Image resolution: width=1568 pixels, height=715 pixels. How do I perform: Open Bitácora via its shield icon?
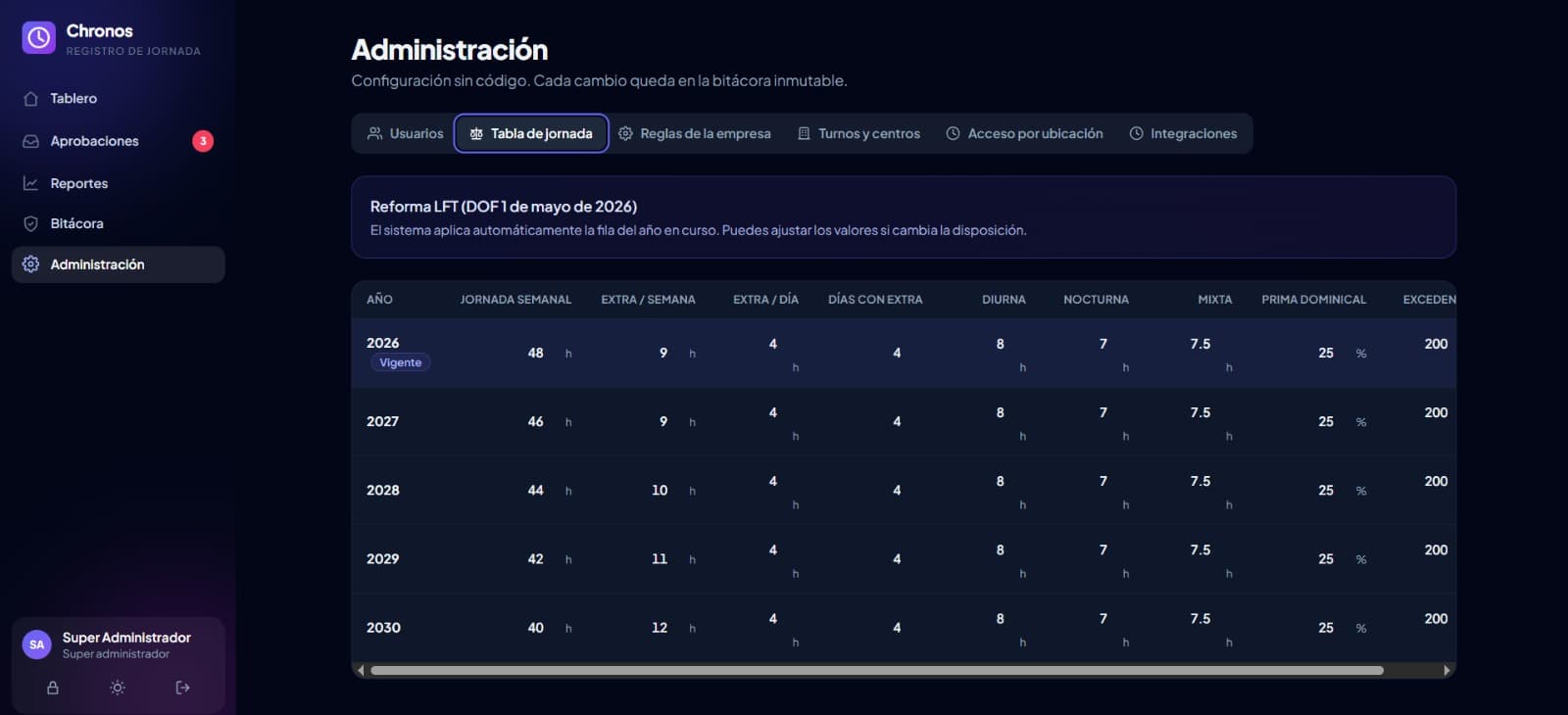[30, 224]
